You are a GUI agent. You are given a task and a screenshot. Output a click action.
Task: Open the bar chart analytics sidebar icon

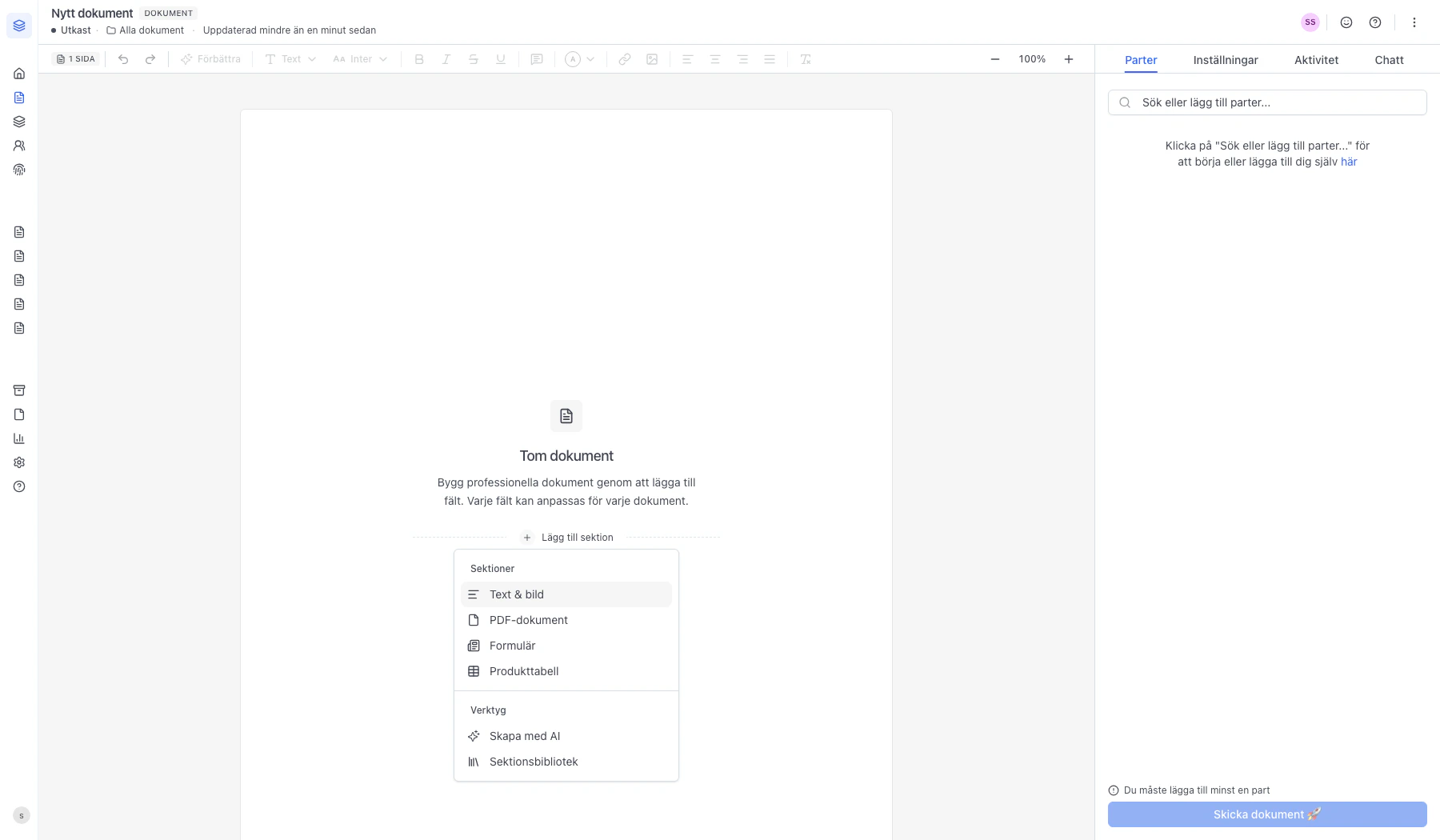pyautogui.click(x=19, y=438)
